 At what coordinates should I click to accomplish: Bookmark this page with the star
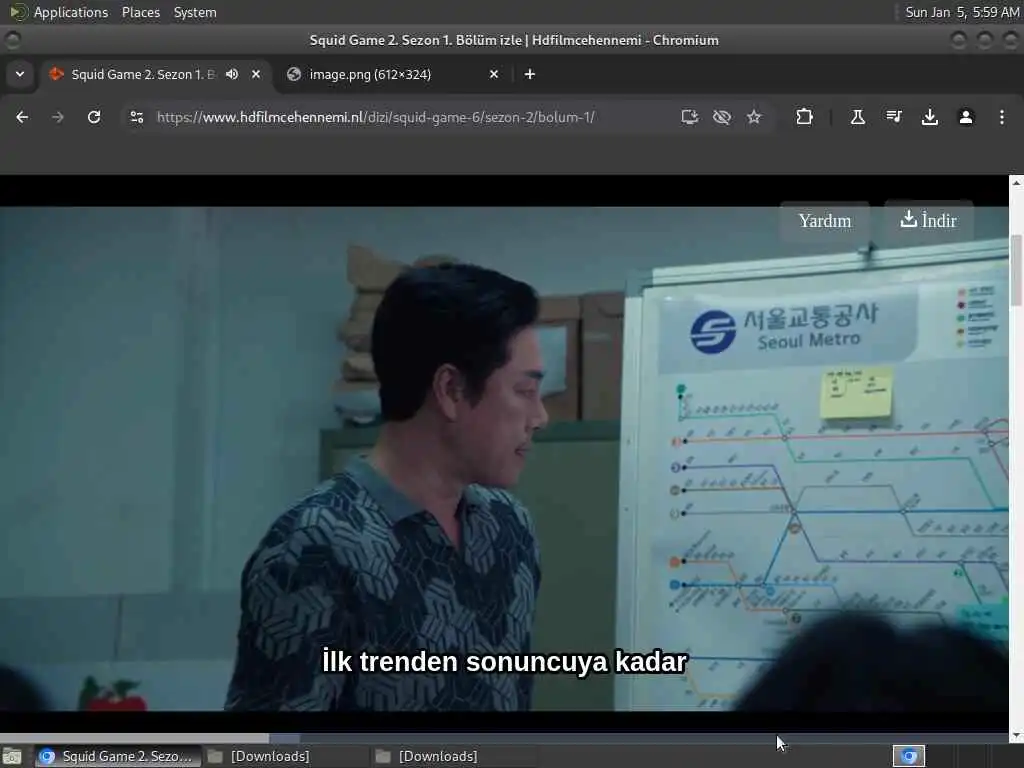pyautogui.click(x=754, y=117)
